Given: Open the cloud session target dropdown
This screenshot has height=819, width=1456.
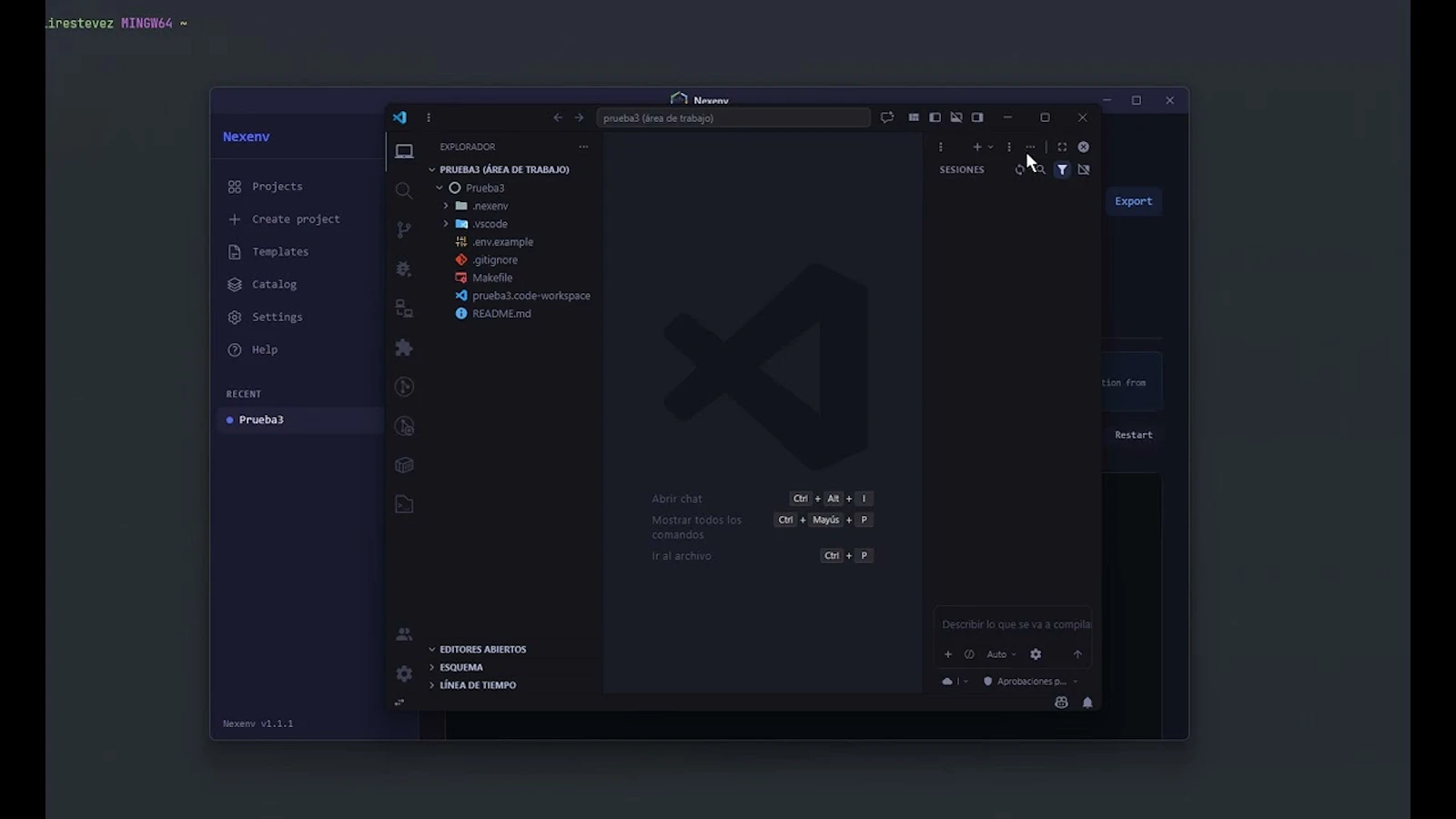Looking at the screenshot, I should pyautogui.click(x=955, y=681).
